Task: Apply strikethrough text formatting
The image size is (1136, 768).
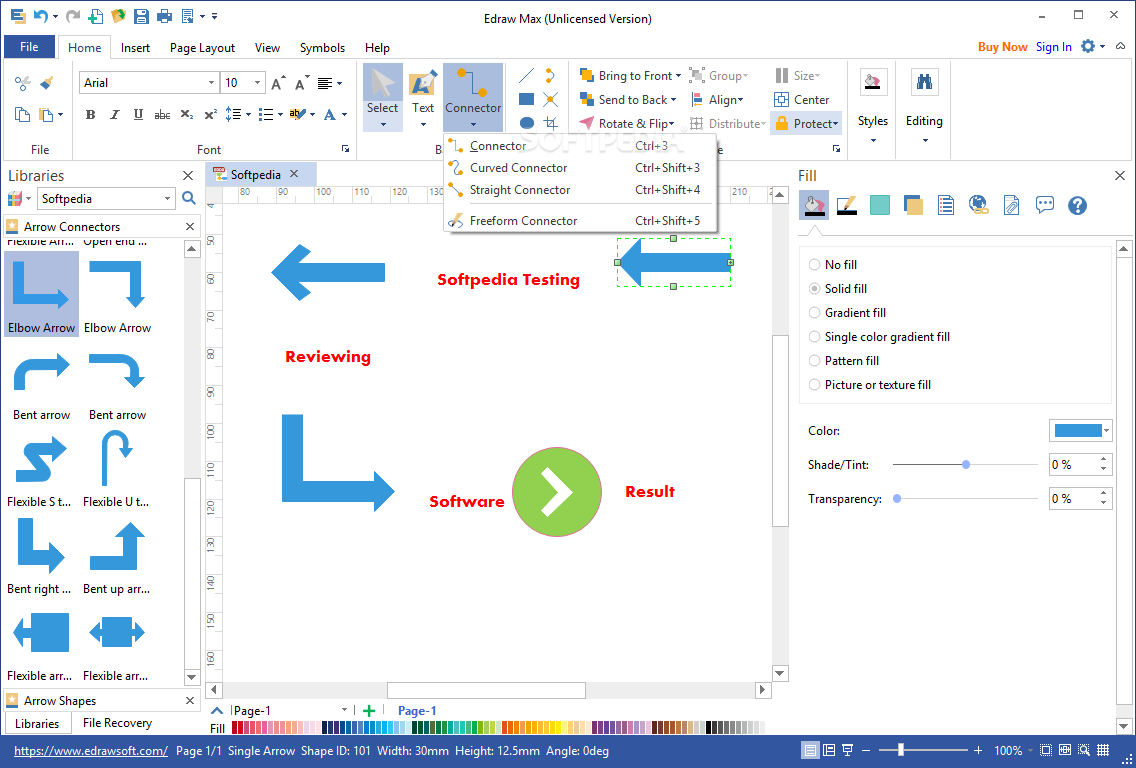Action: pyautogui.click(x=162, y=114)
